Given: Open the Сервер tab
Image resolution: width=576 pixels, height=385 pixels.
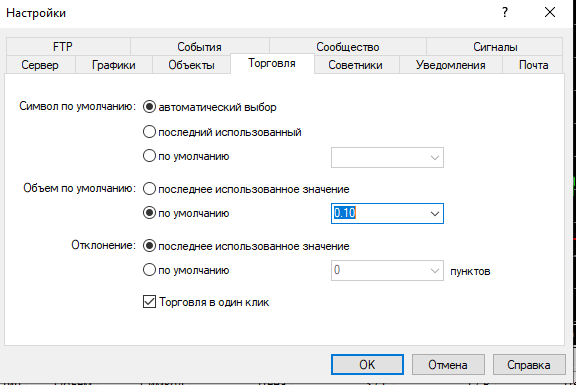Looking at the screenshot, I should pos(40,65).
